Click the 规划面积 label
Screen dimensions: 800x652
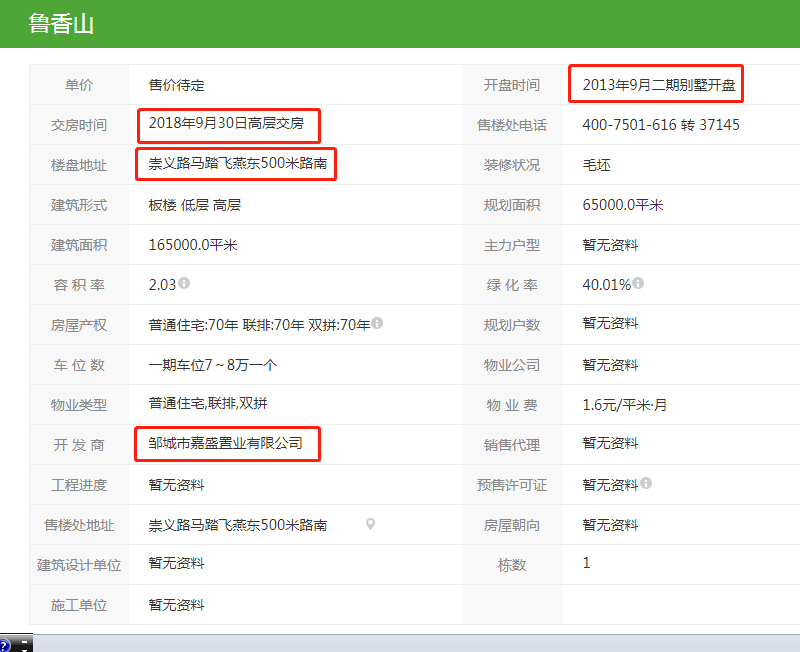512,205
